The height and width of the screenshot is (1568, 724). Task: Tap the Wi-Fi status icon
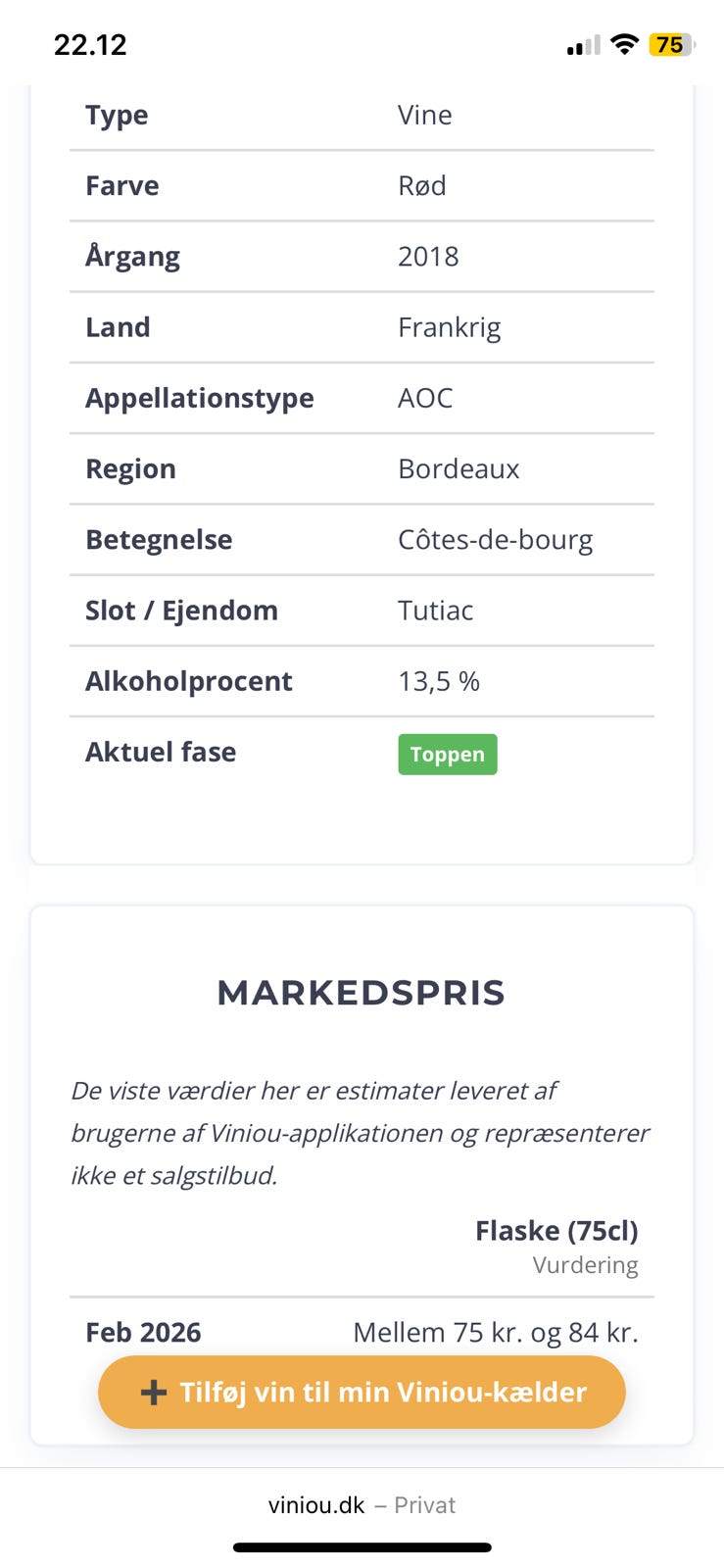pos(624,44)
